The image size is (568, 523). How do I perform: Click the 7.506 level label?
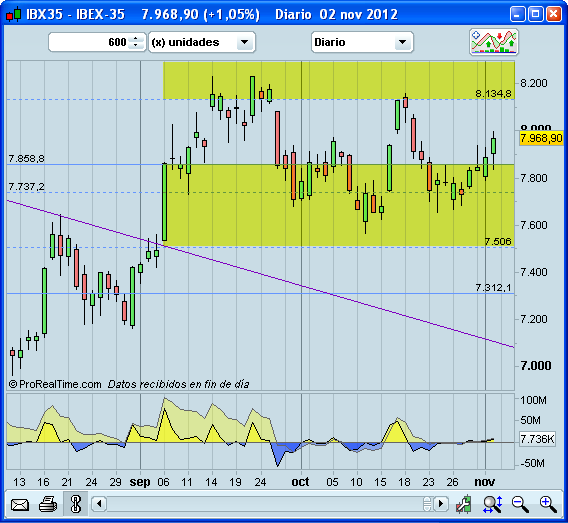[498, 241]
